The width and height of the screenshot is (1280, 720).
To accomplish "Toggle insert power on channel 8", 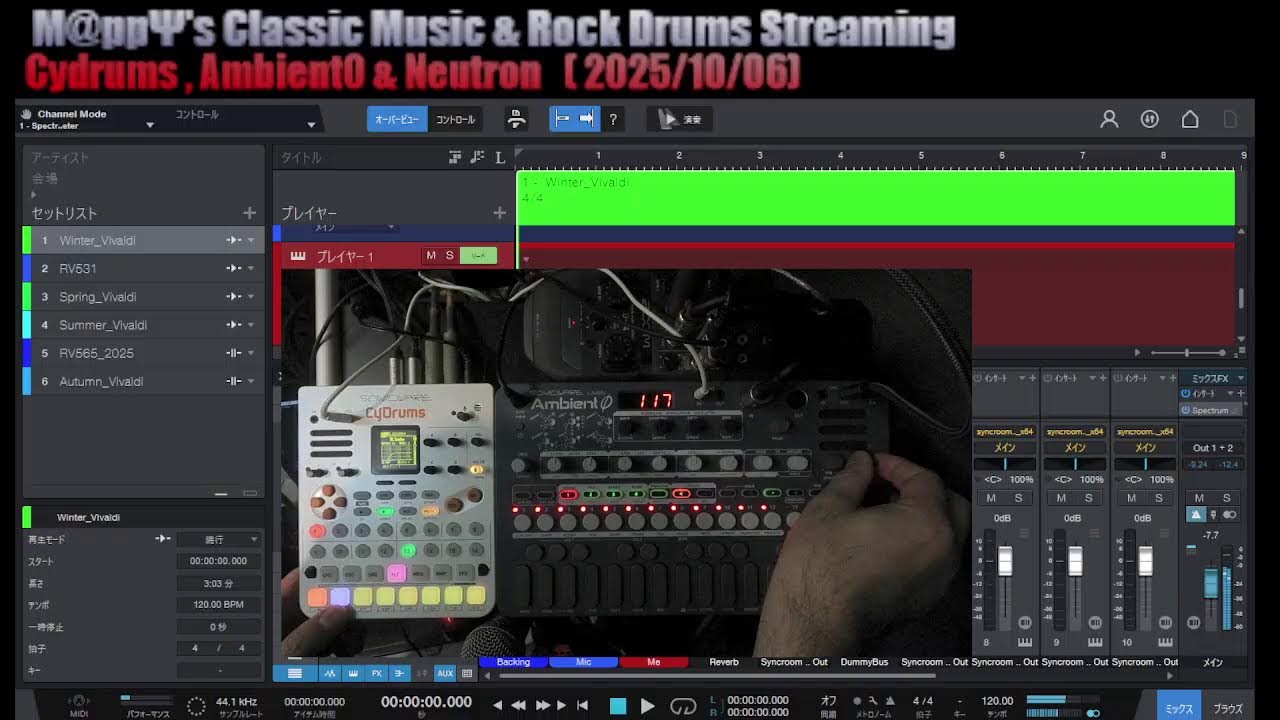I will pyautogui.click(x=978, y=378).
